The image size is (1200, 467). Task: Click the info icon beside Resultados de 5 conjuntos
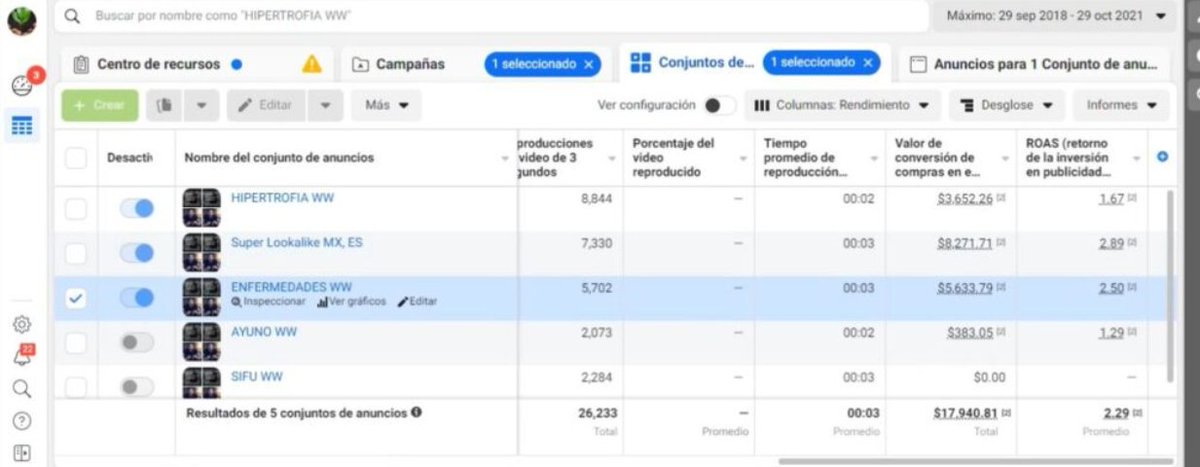pos(416,411)
